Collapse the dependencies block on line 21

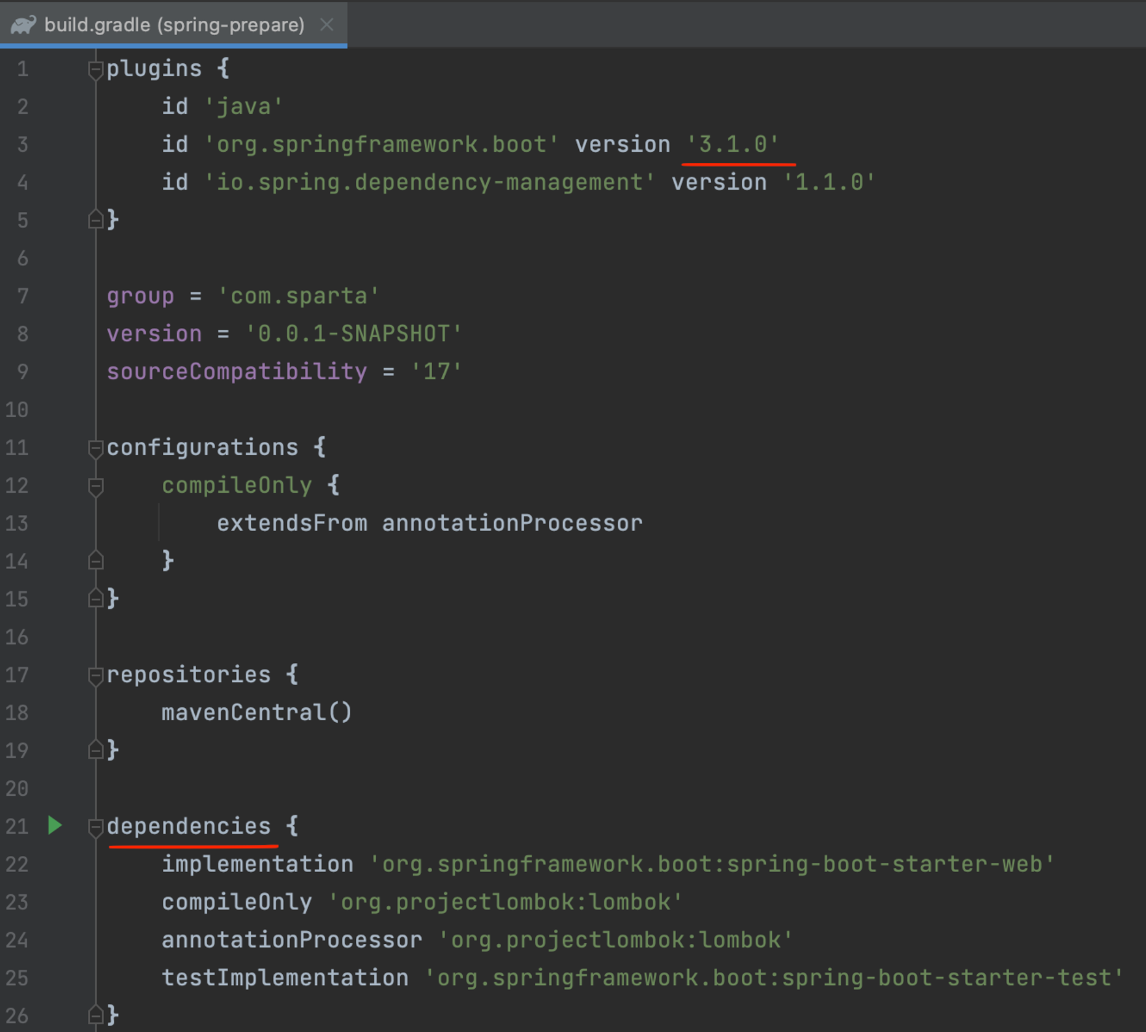[x=96, y=827]
